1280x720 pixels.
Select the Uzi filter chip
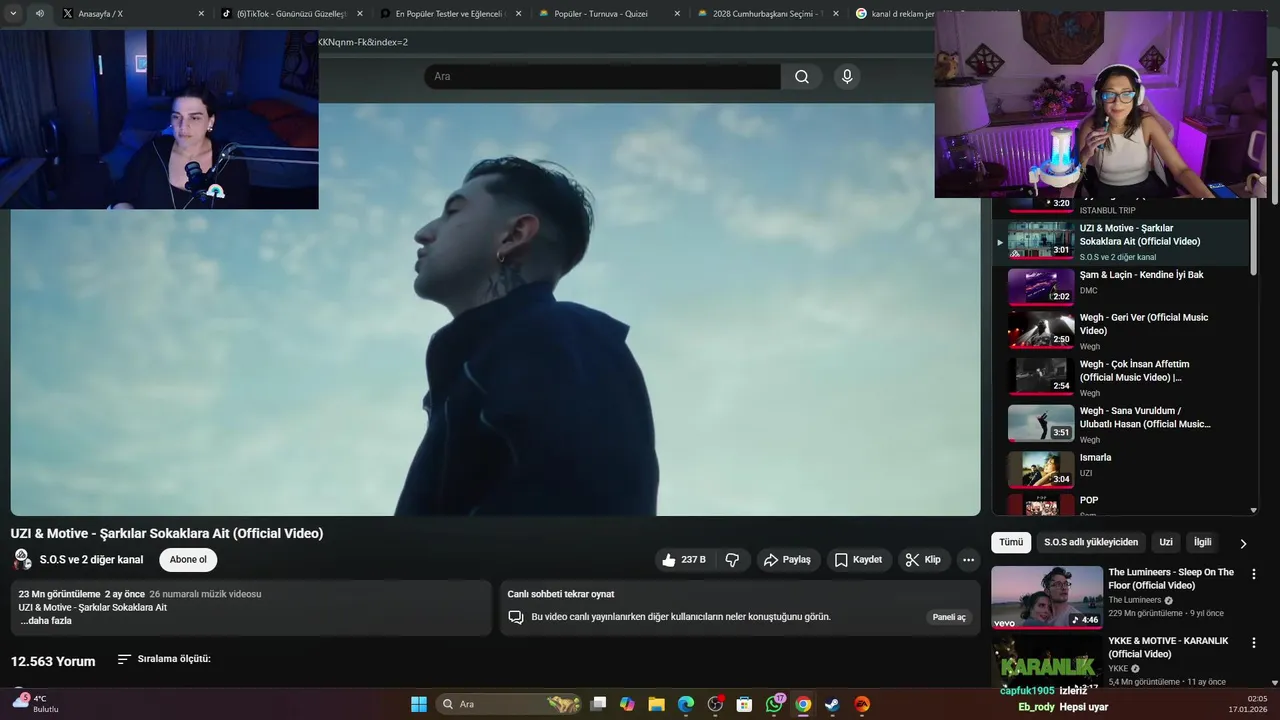1166,542
